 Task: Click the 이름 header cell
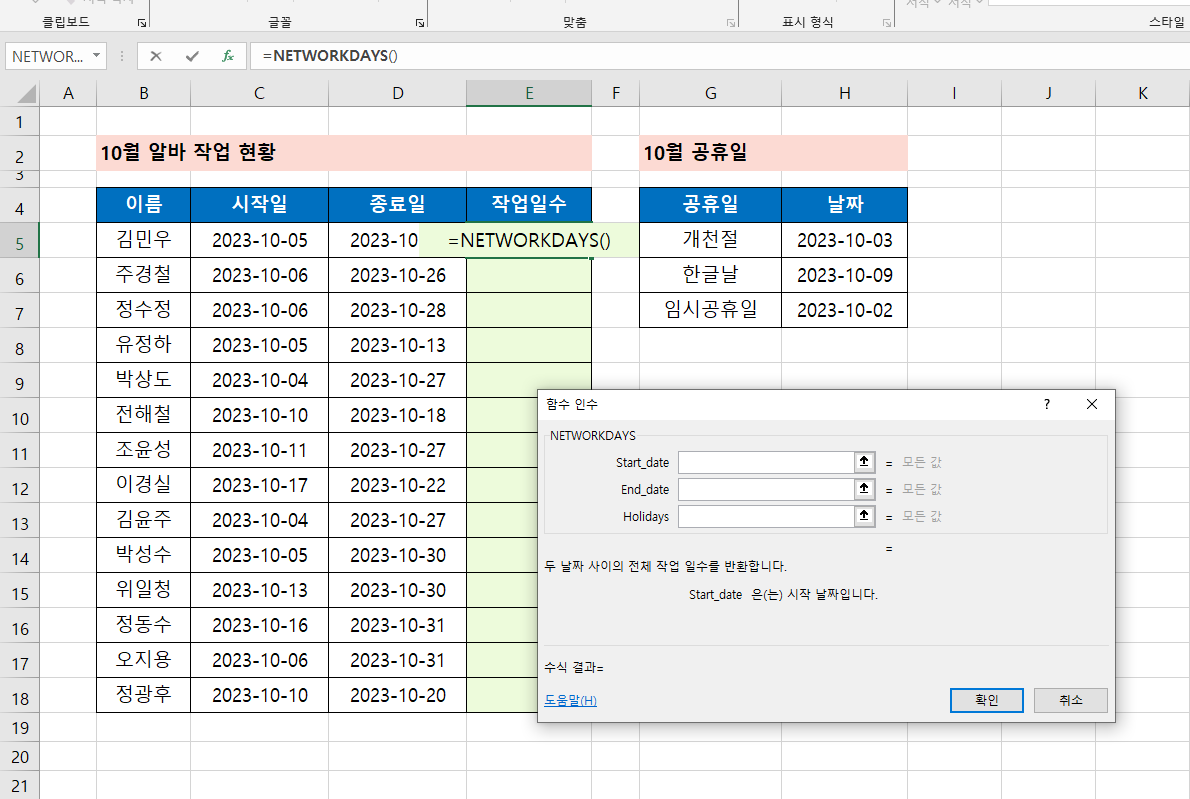143,204
